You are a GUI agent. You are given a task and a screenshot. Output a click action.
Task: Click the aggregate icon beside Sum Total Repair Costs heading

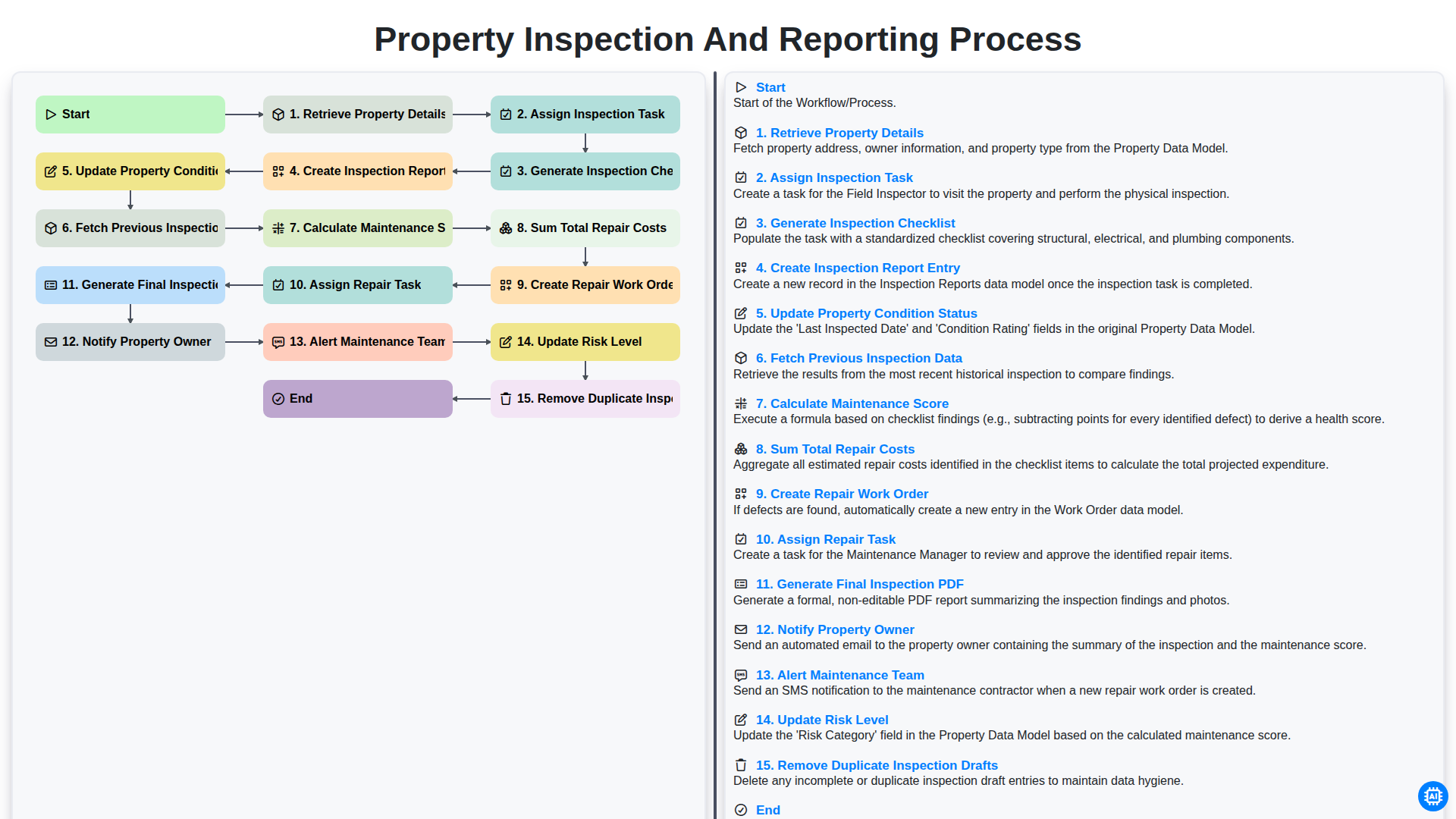coord(741,449)
